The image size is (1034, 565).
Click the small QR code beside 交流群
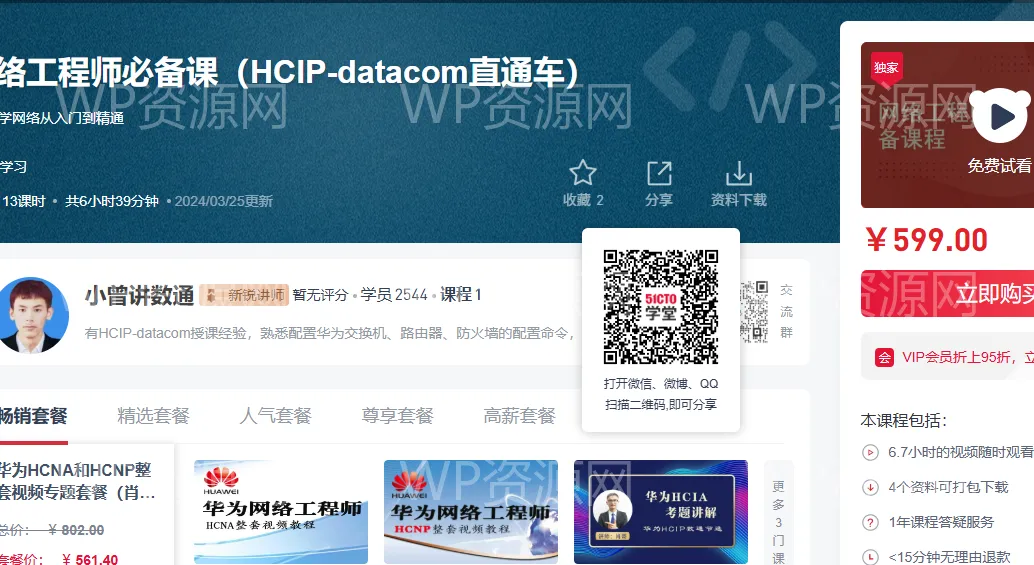pyautogui.click(x=754, y=312)
